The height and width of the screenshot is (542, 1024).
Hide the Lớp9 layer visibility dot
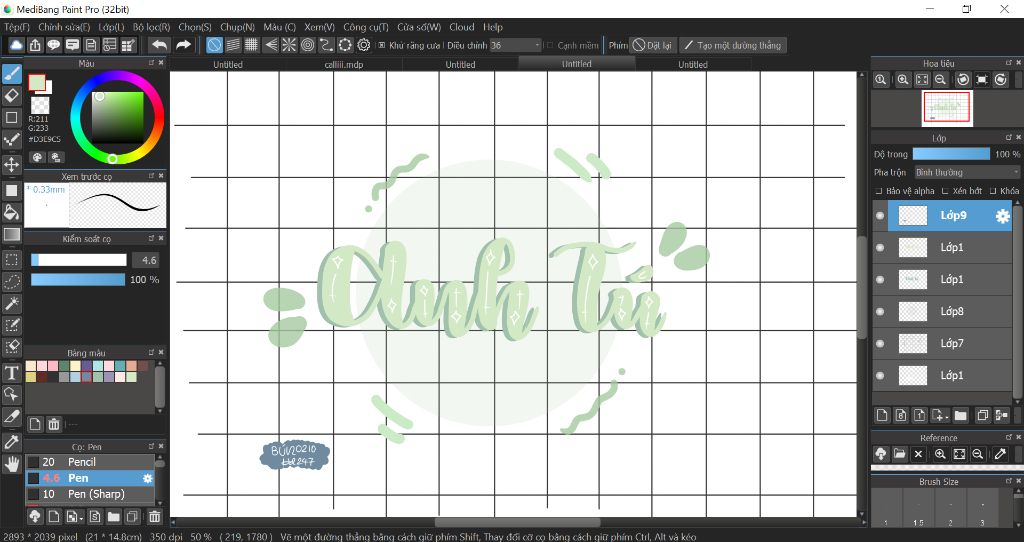click(880, 215)
